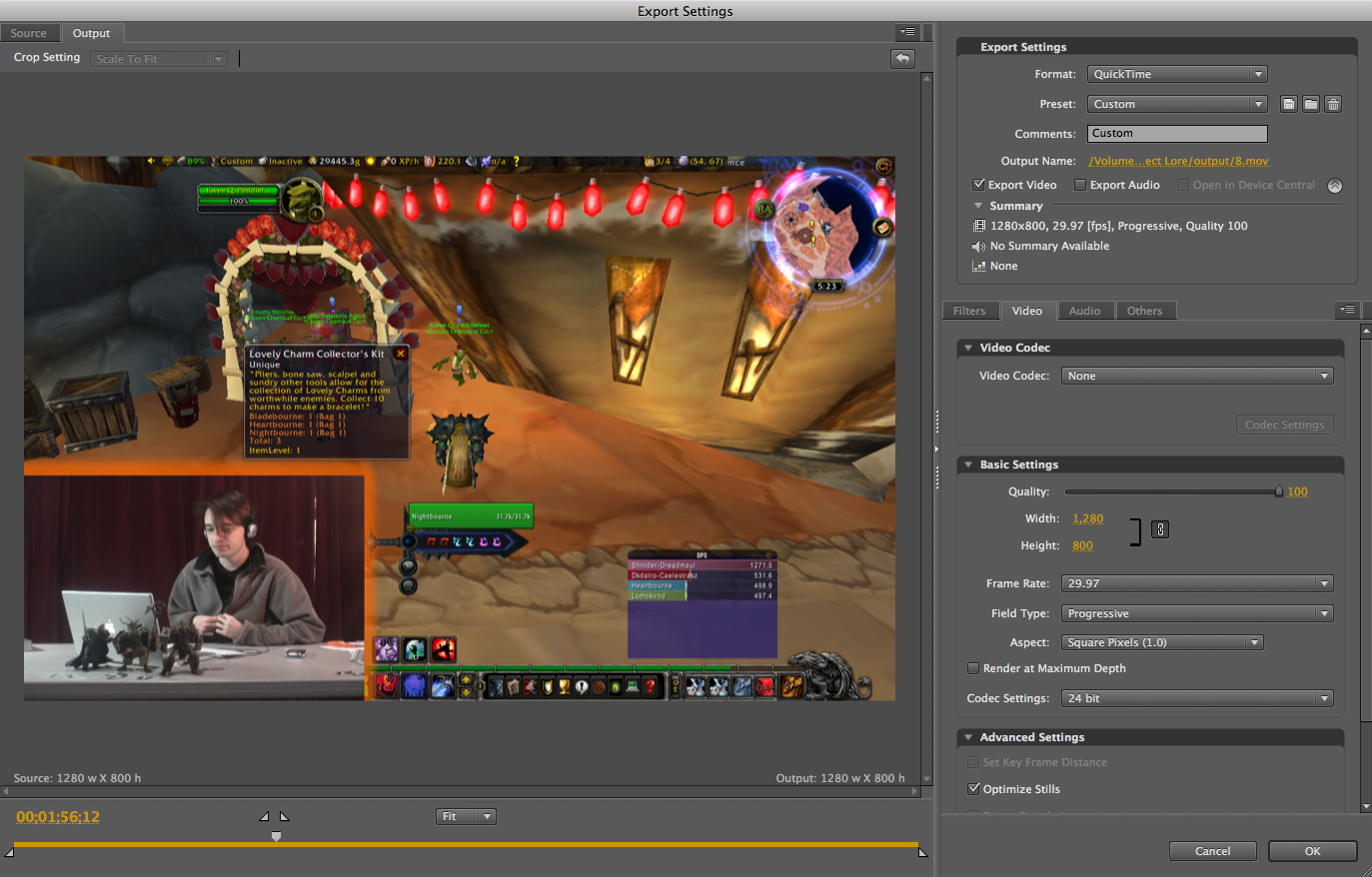Open the Others tab
Image resolution: width=1372 pixels, height=877 pixels.
coord(1144,311)
